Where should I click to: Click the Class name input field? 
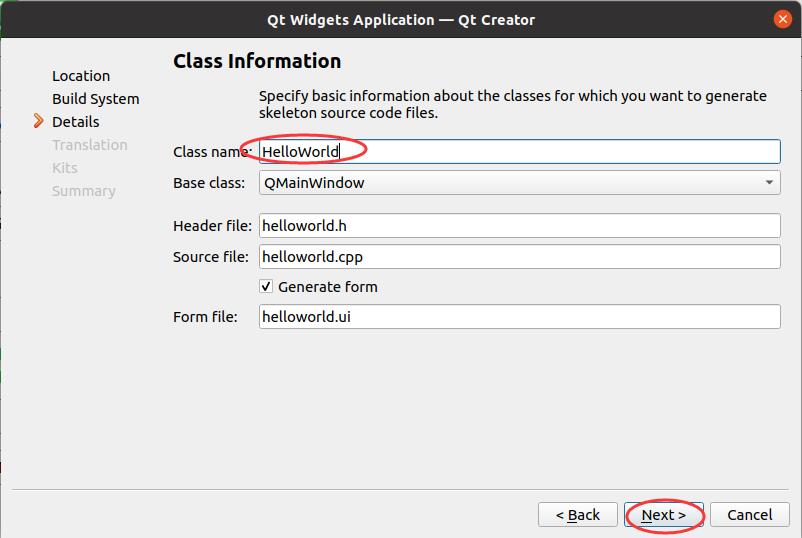coord(520,151)
